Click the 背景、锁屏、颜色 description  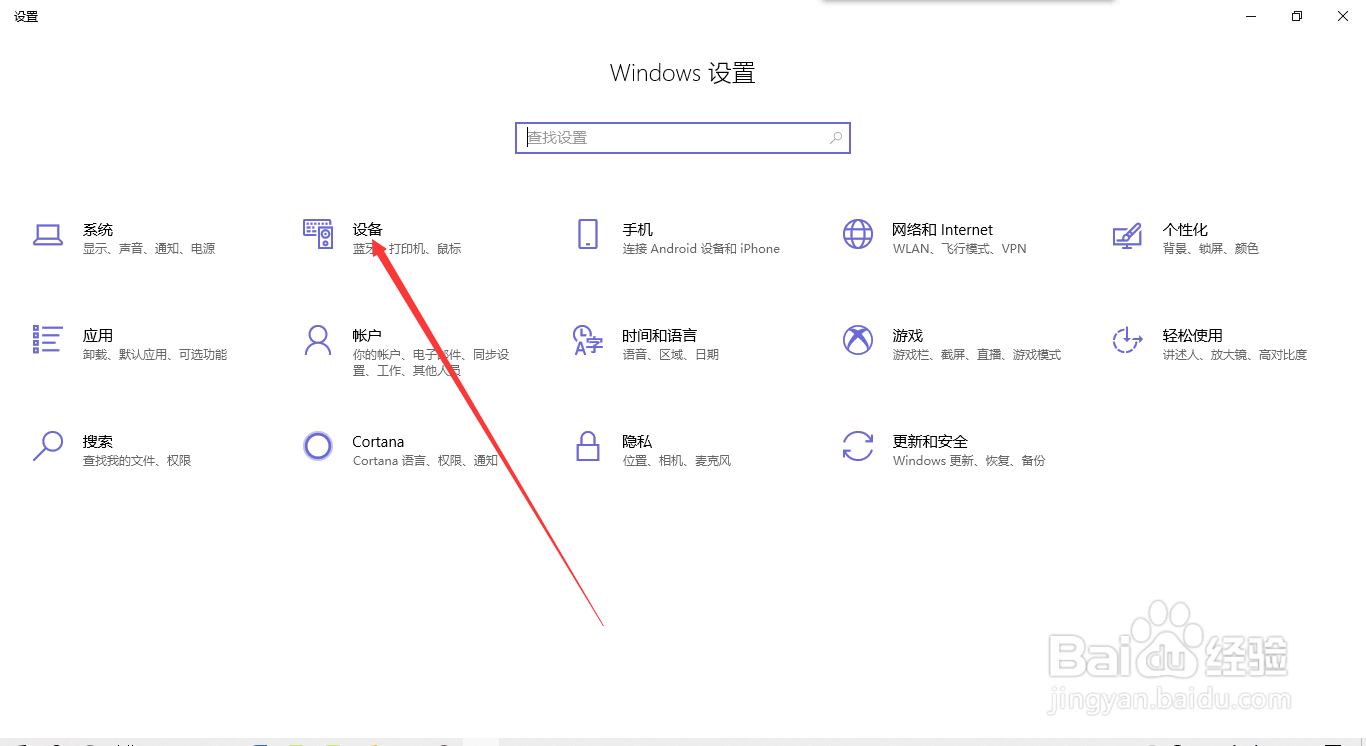(1211, 249)
